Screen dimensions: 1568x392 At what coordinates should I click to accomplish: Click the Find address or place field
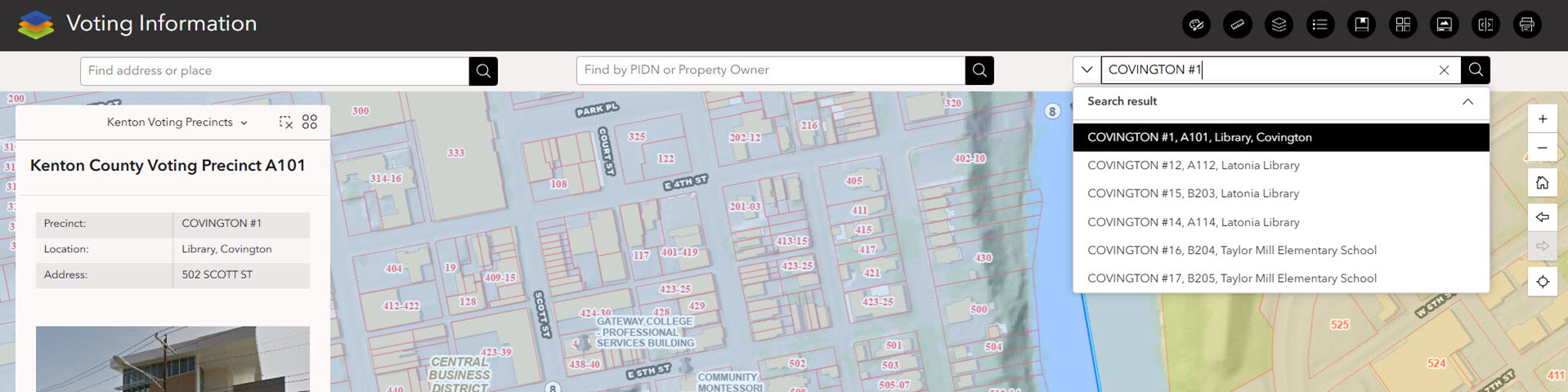pos(275,71)
